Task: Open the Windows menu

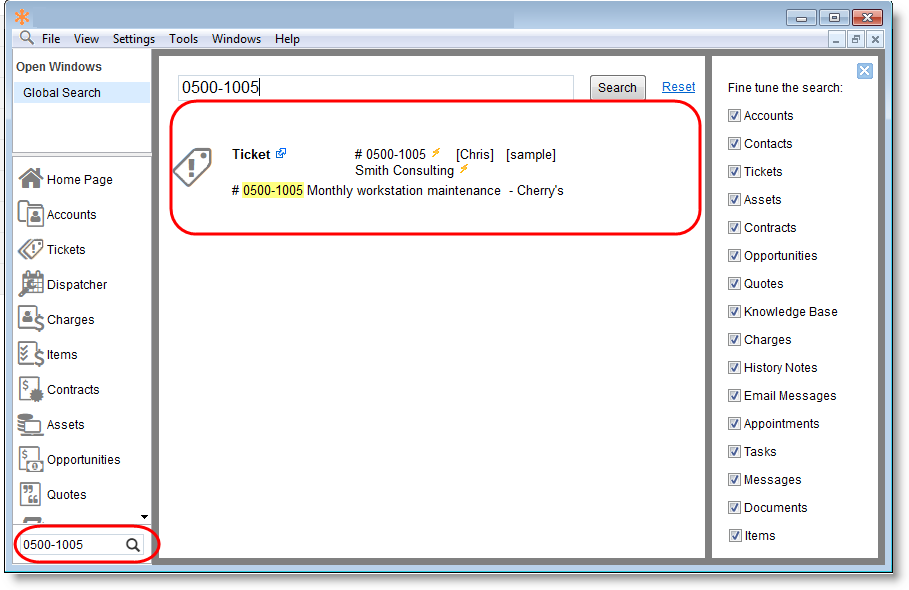Action: (236, 39)
